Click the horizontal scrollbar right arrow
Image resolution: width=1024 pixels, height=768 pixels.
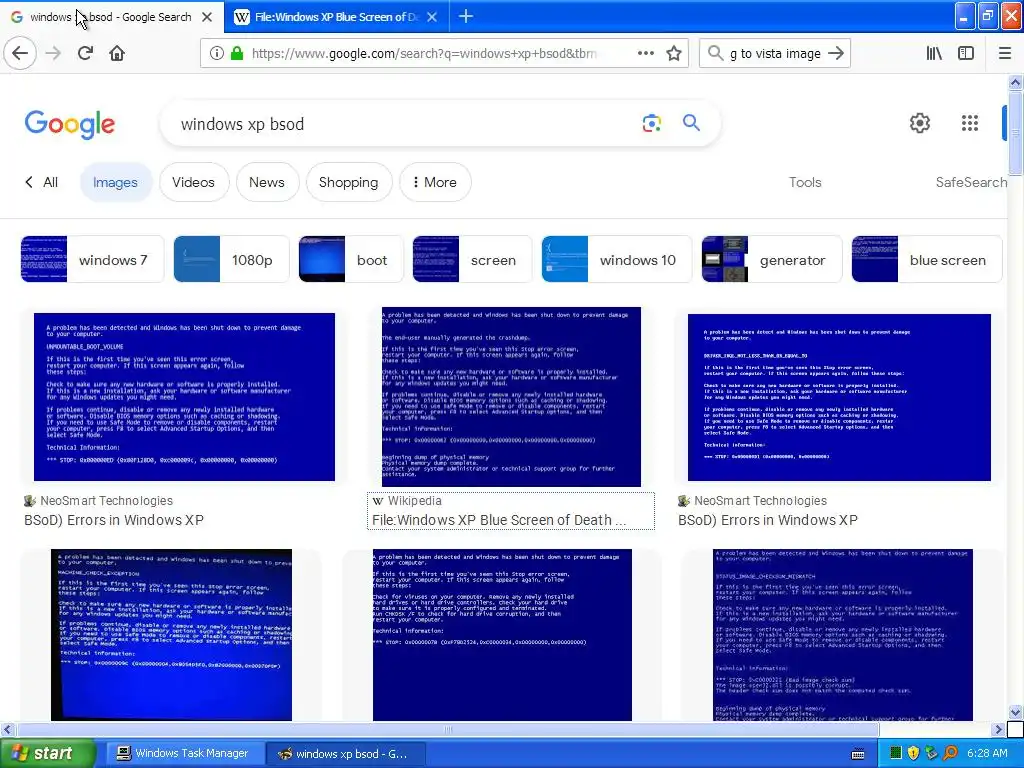pyautogui.click(x=999, y=729)
